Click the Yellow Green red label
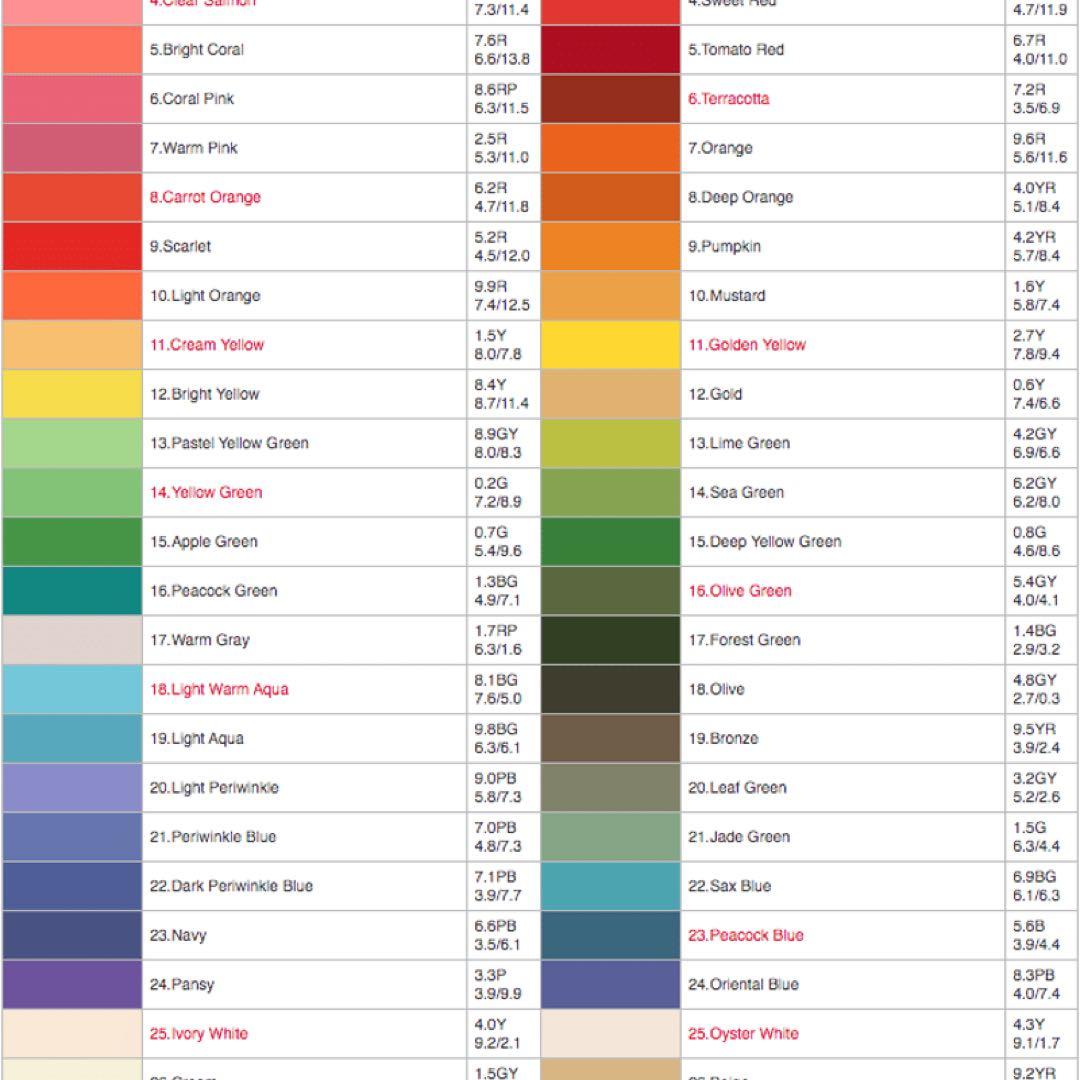The height and width of the screenshot is (1080, 1080). (x=206, y=492)
